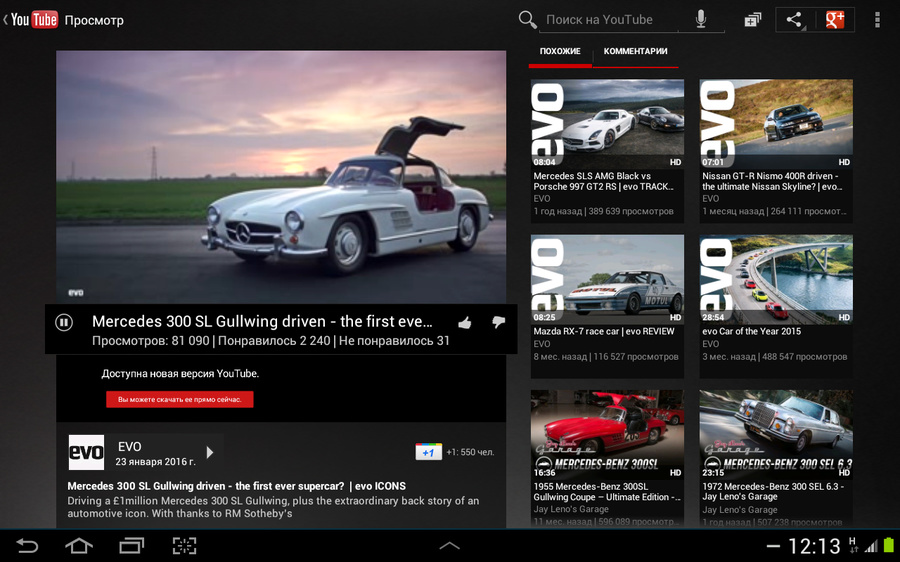Pause the Mercedes 300 SL video
Screen dimensions: 900x562
pyautogui.click(x=64, y=323)
